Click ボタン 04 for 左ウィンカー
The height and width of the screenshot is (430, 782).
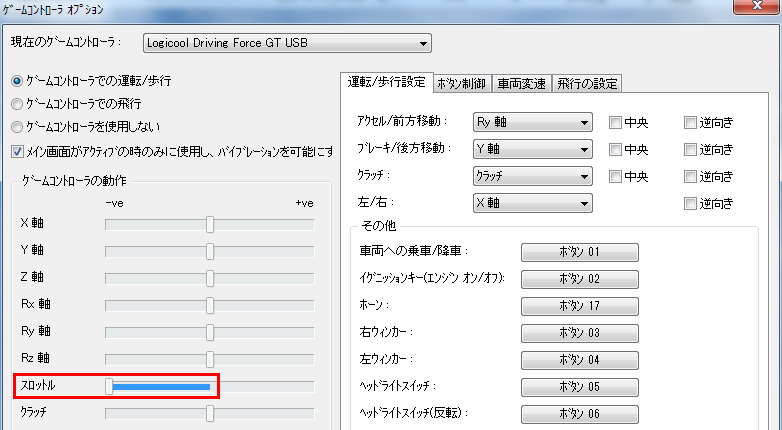tap(580, 360)
